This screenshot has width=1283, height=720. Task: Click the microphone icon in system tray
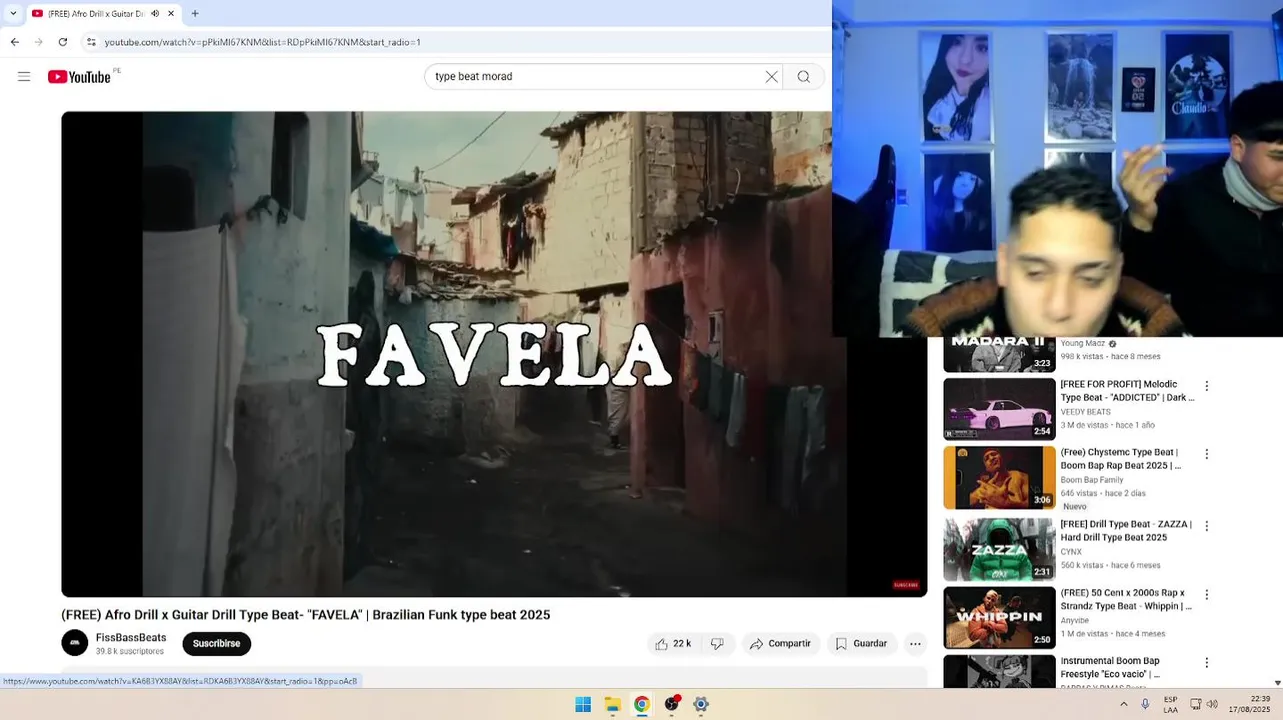tap(1145, 705)
